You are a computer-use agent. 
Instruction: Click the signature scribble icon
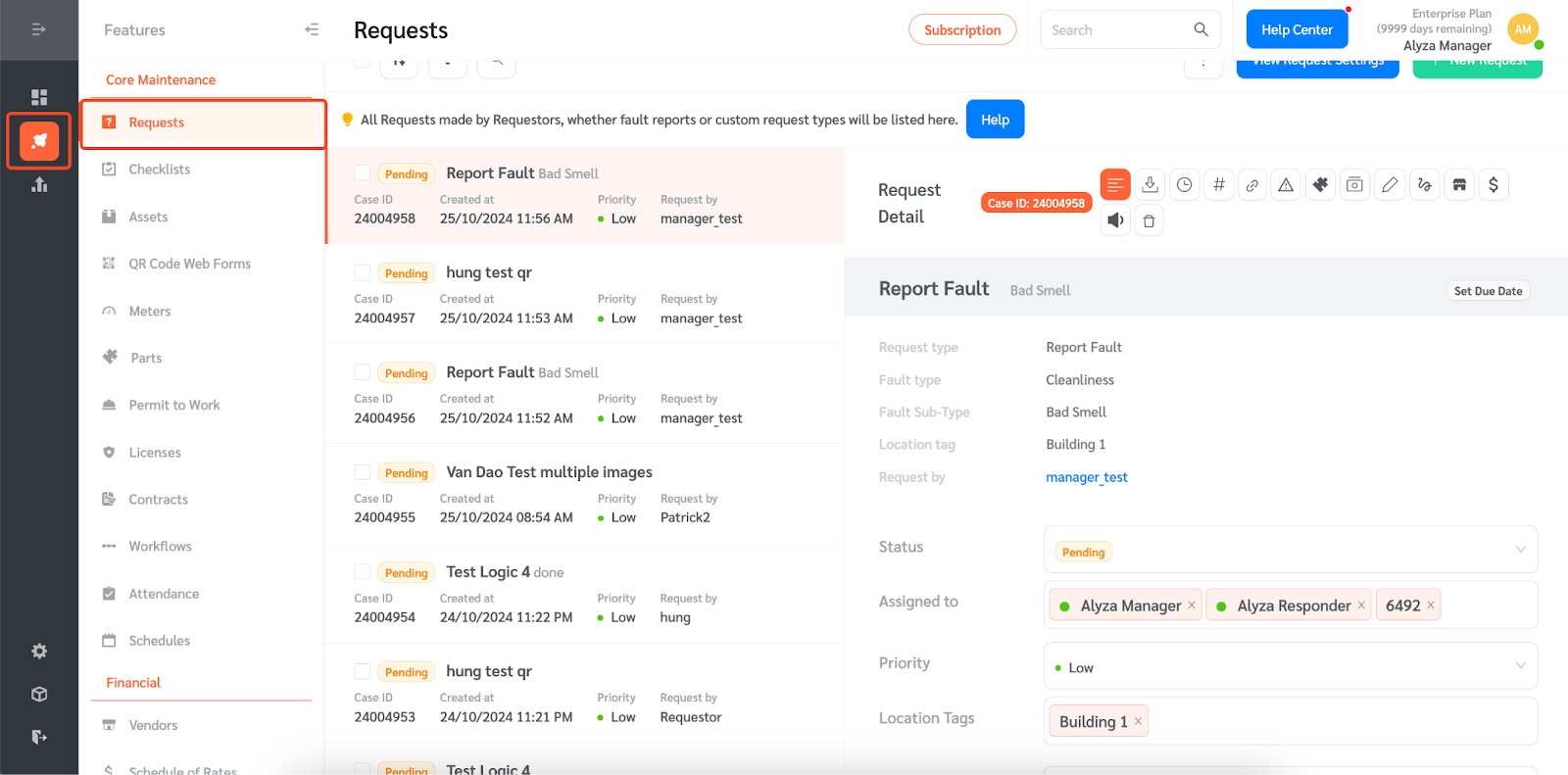click(1424, 184)
